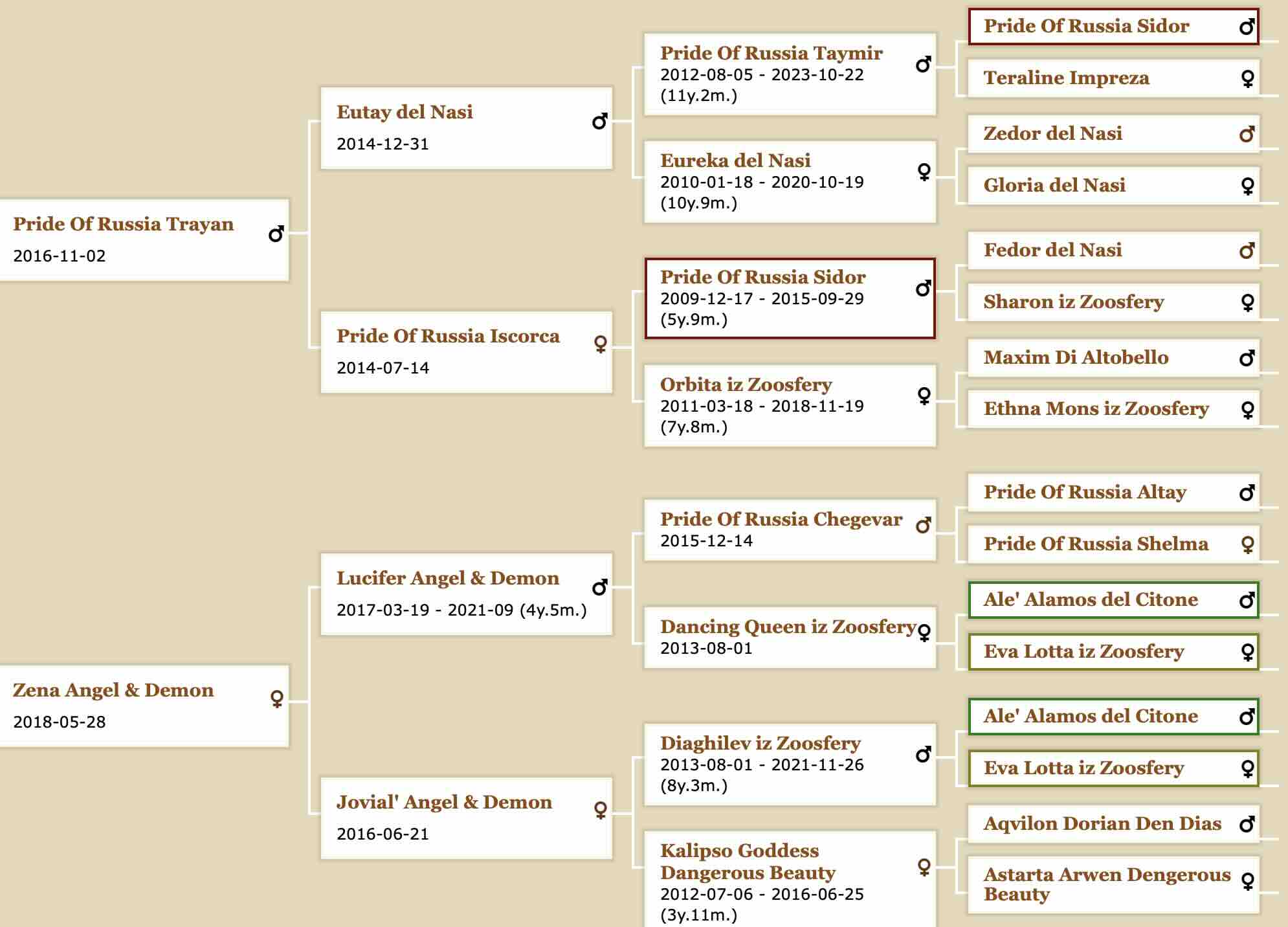Click male icon on Maxim Di Altobello

tap(1247, 358)
